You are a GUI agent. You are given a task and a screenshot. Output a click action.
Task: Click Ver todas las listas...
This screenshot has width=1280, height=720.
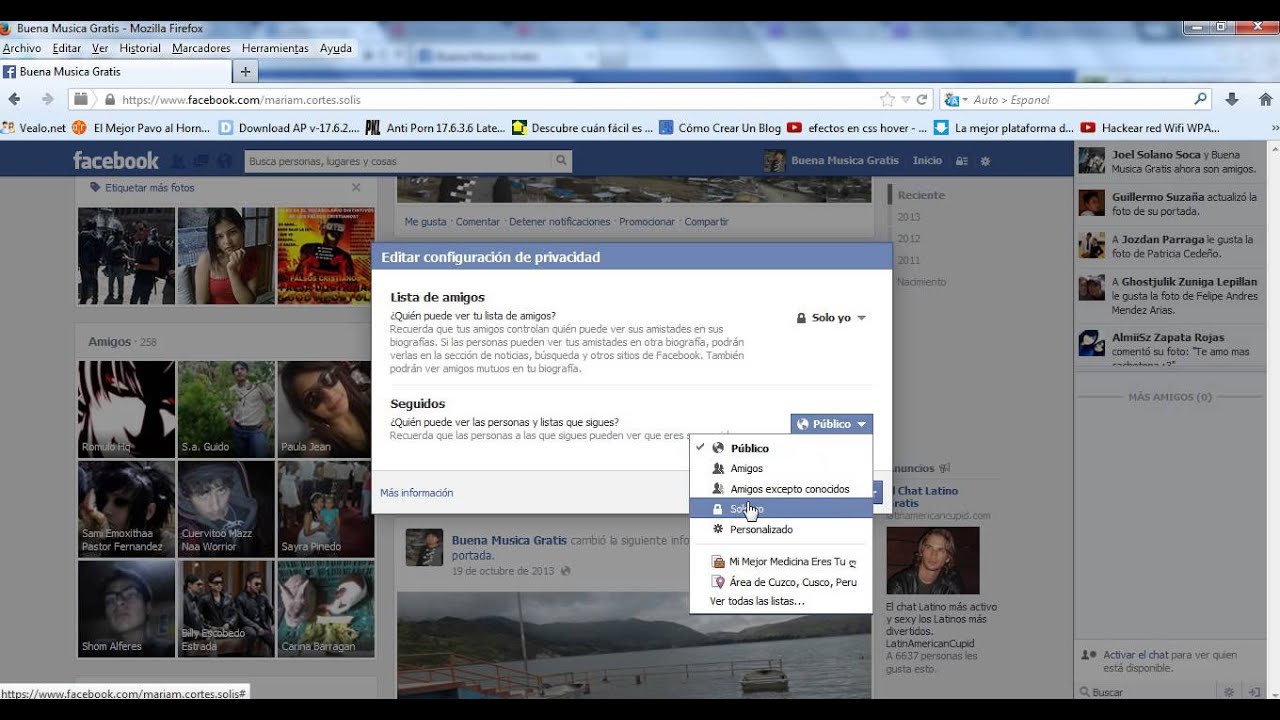757,601
